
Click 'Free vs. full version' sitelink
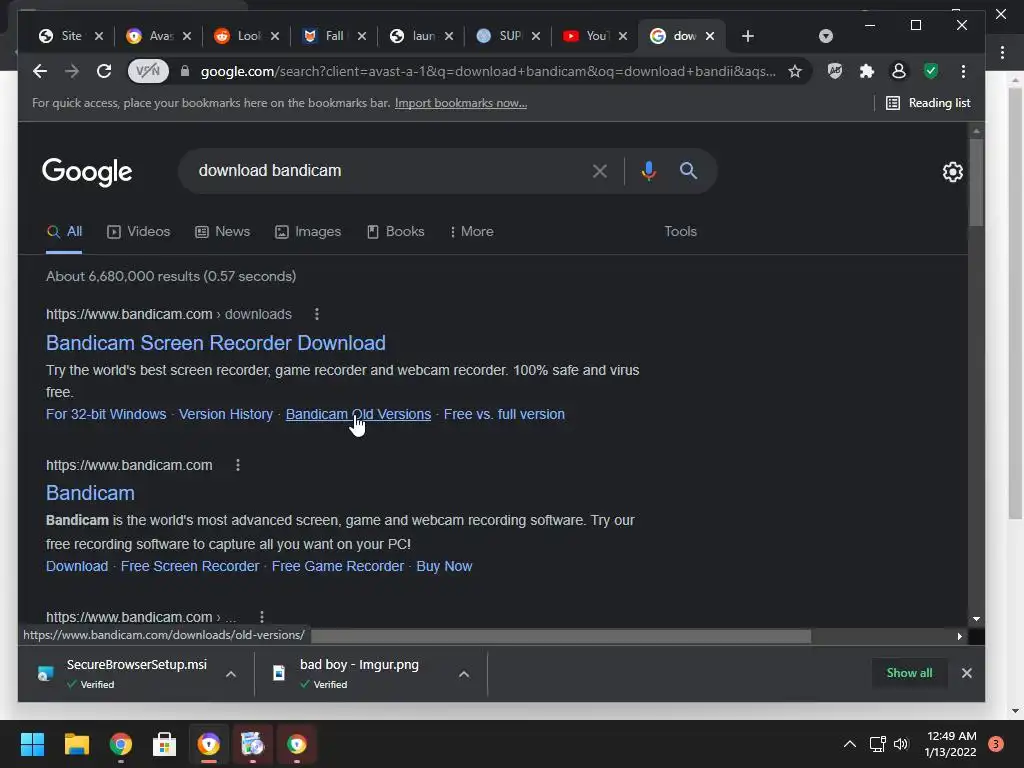coord(504,414)
